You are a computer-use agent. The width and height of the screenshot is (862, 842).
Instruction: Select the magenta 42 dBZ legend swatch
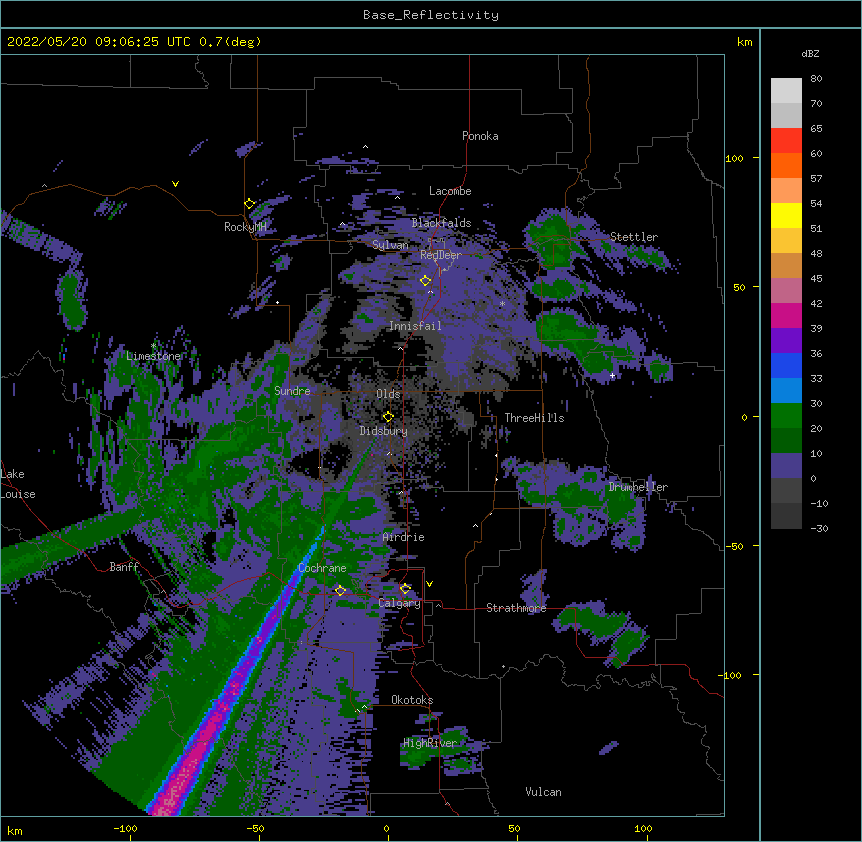[786, 315]
